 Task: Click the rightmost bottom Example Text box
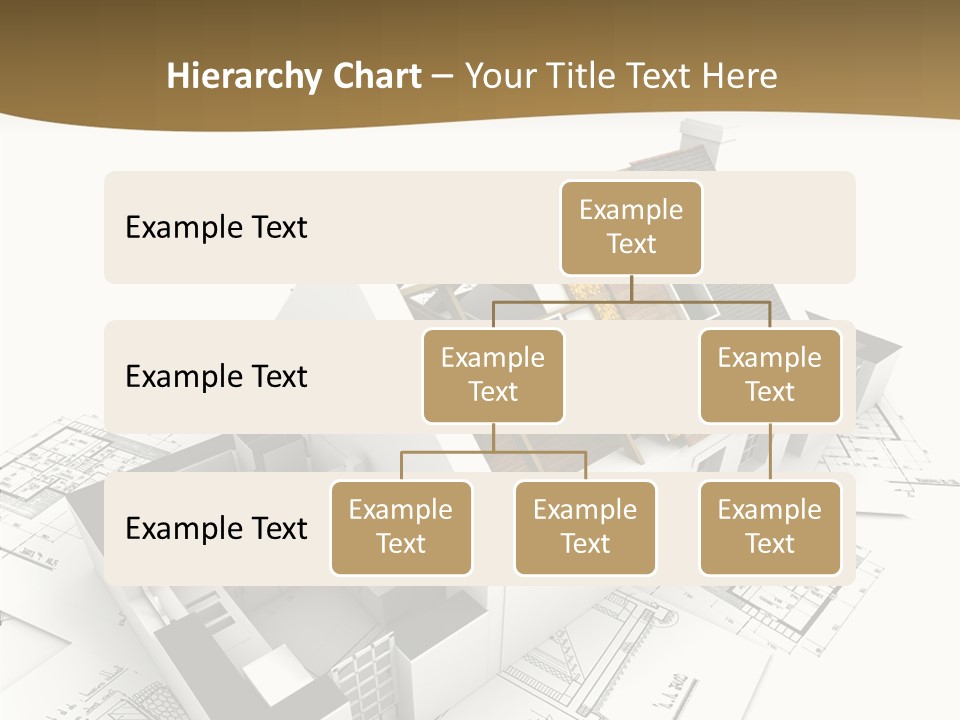(x=770, y=528)
